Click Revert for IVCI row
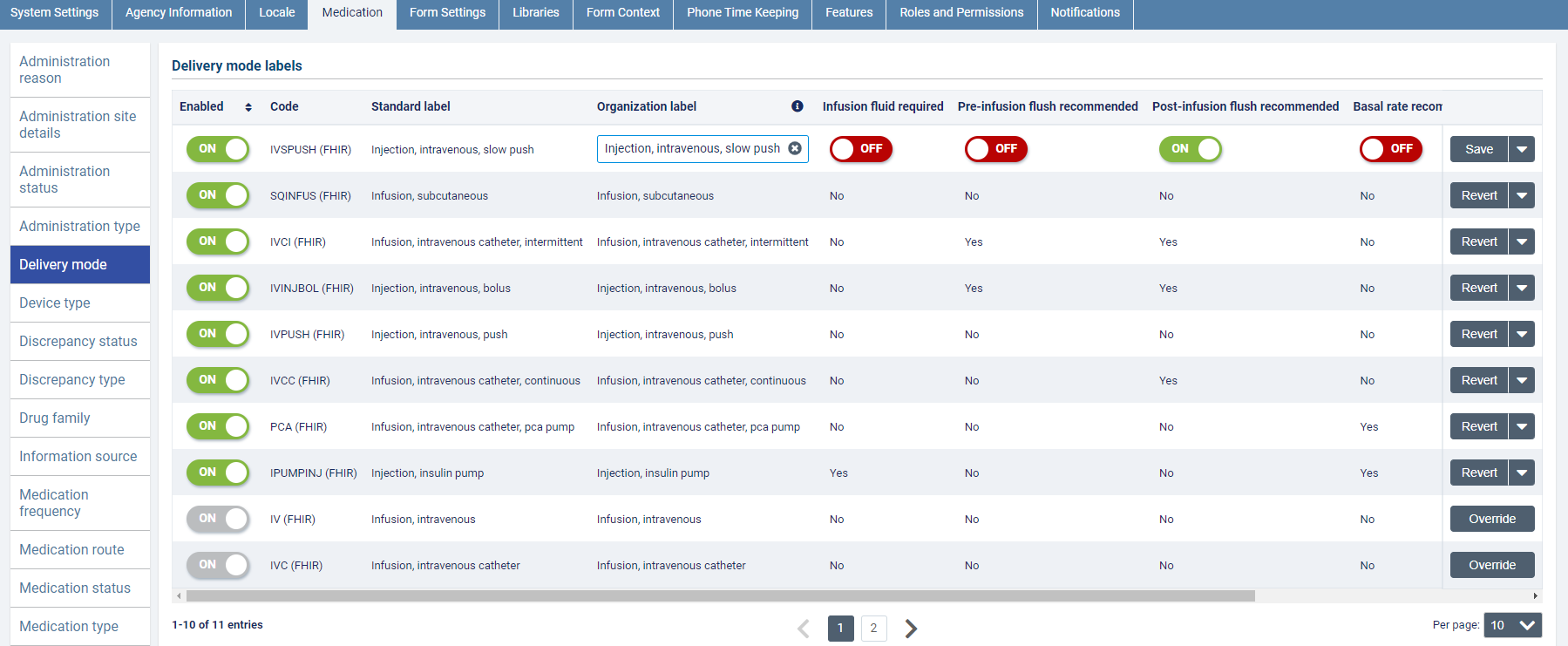1568x646 pixels. [1478, 241]
